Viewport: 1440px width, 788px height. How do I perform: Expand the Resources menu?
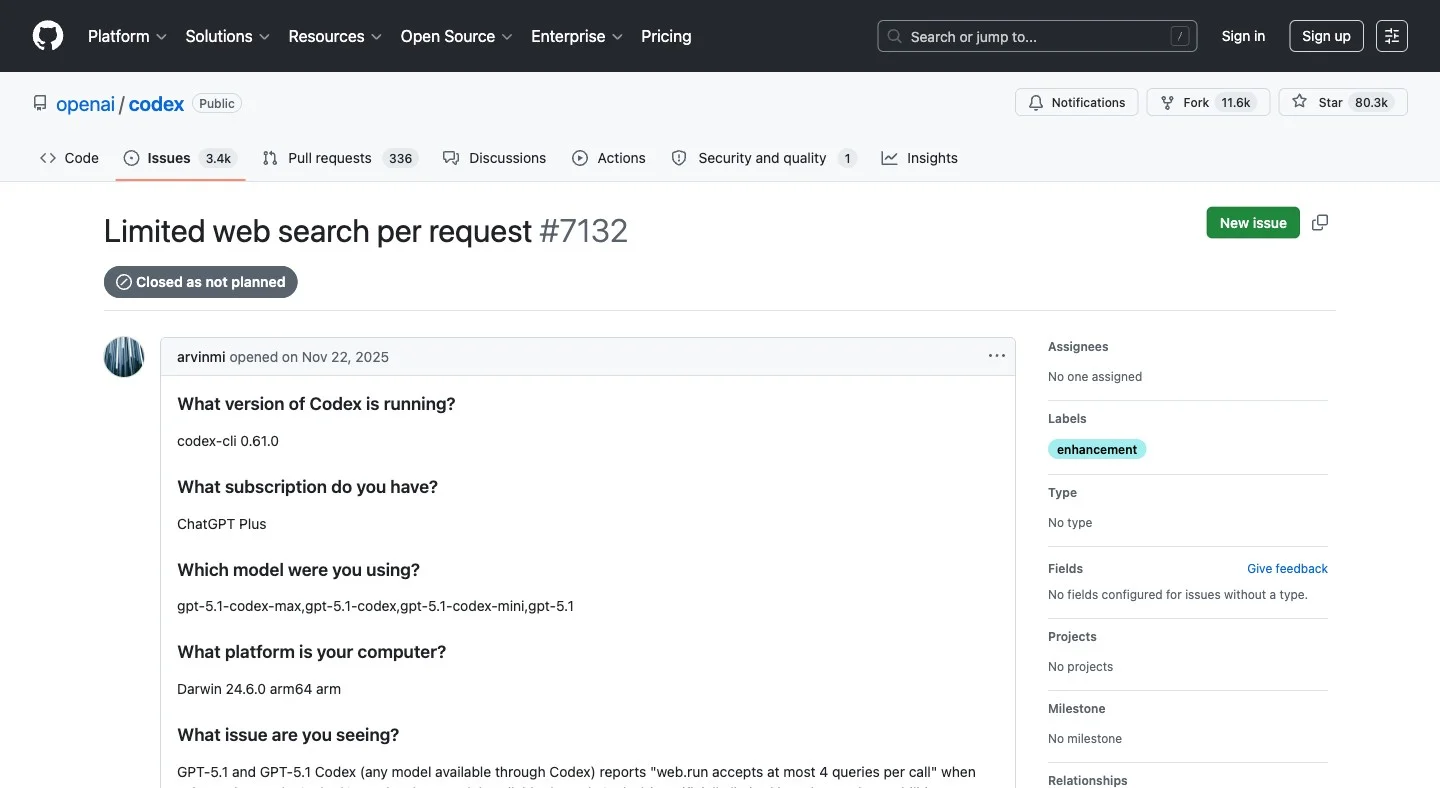[335, 36]
